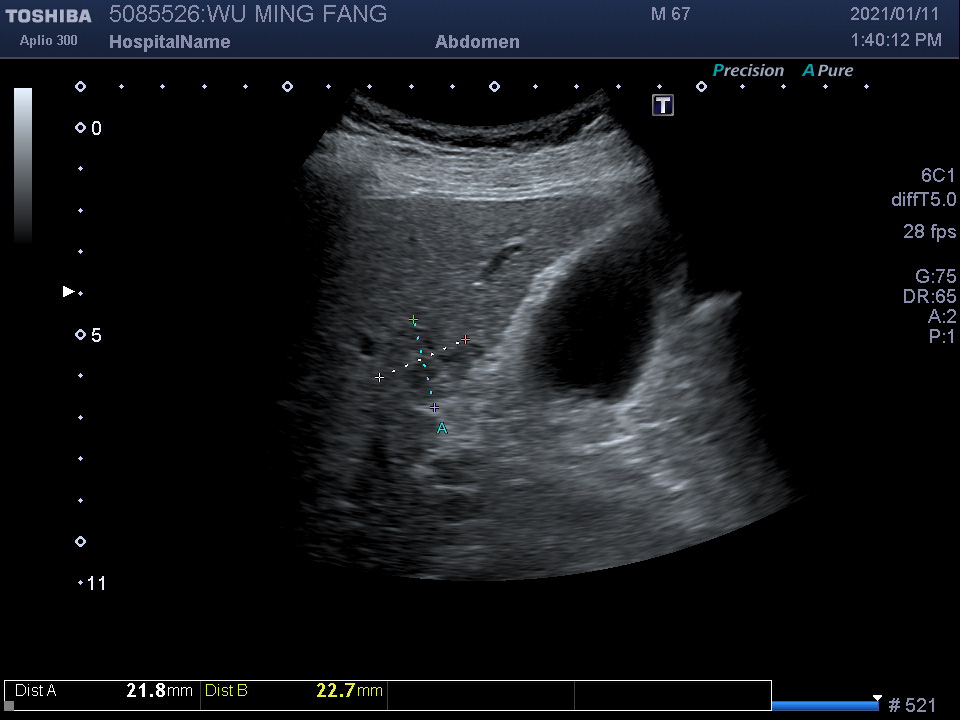Click the diffT5.0 frequency setting
This screenshot has width=960, height=720.
(x=923, y=200)
